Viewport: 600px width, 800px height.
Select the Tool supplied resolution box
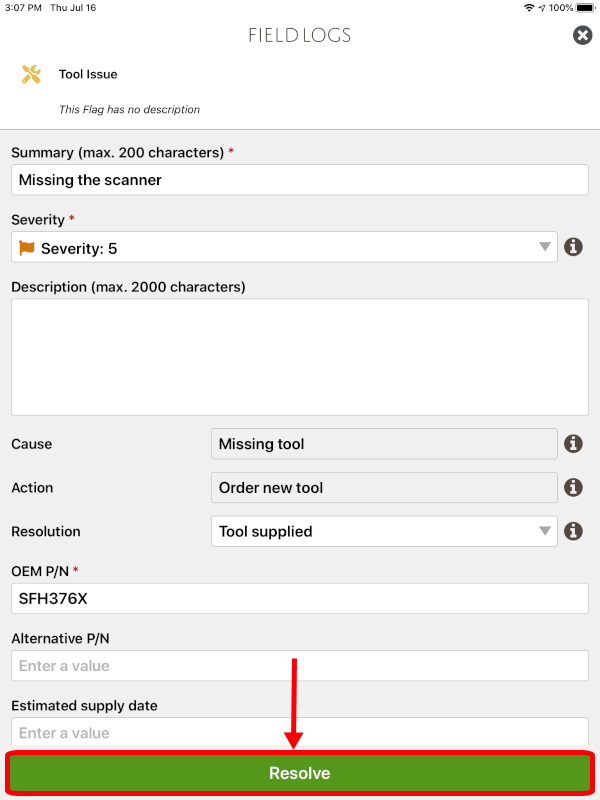click(370, 531)
